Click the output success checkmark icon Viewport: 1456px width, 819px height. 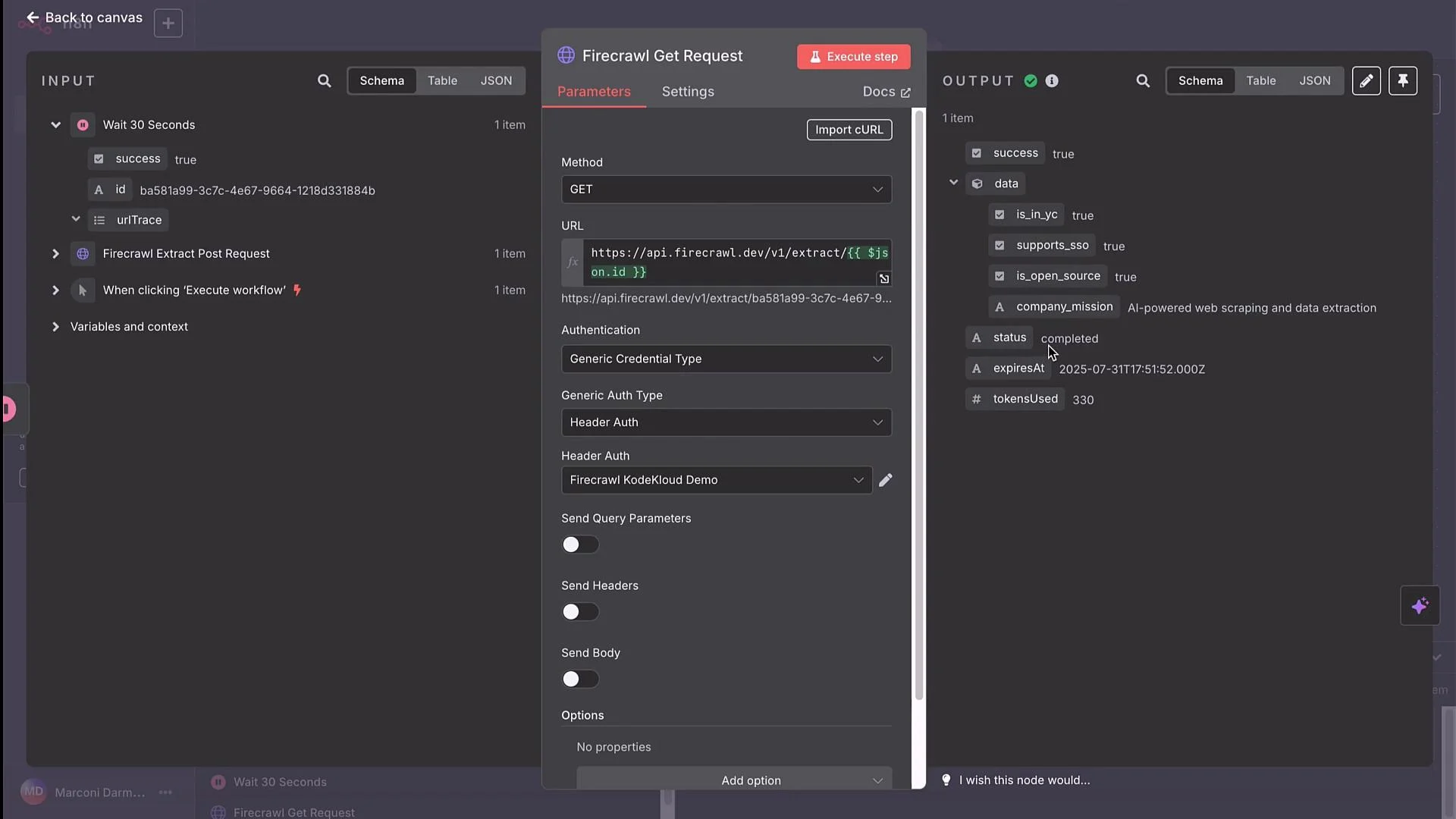(1031, 80)
